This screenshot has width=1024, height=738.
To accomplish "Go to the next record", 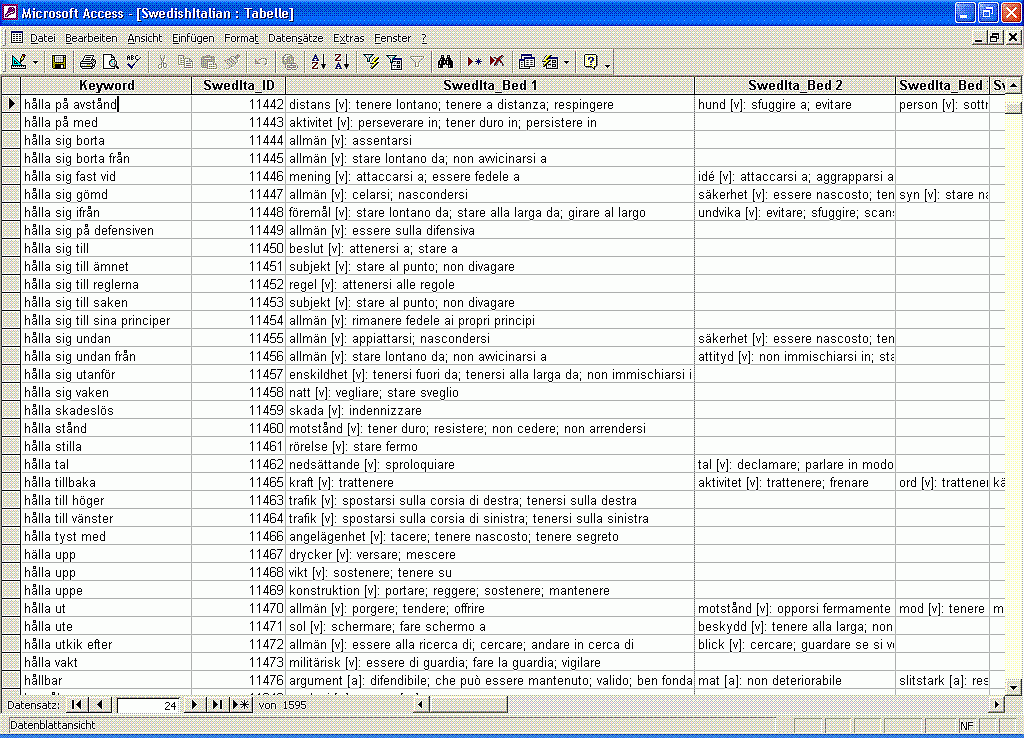I will (194, 705).
